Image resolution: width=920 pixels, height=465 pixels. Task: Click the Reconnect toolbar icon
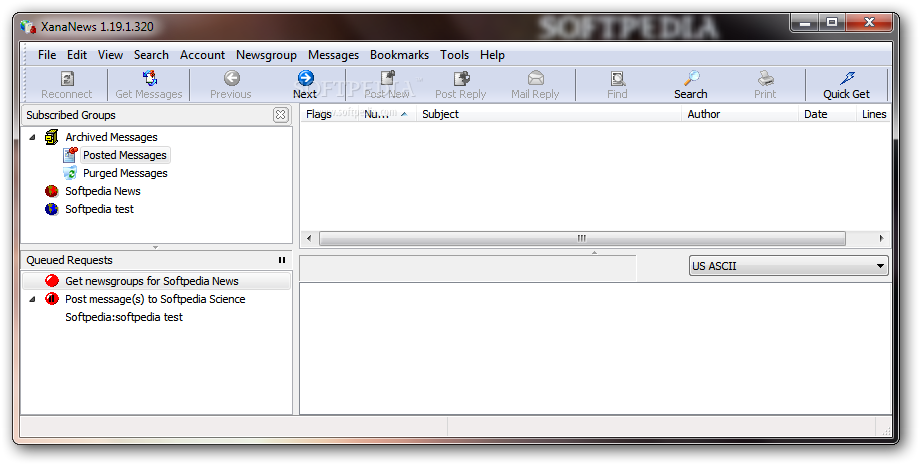[x=67, y=78]
